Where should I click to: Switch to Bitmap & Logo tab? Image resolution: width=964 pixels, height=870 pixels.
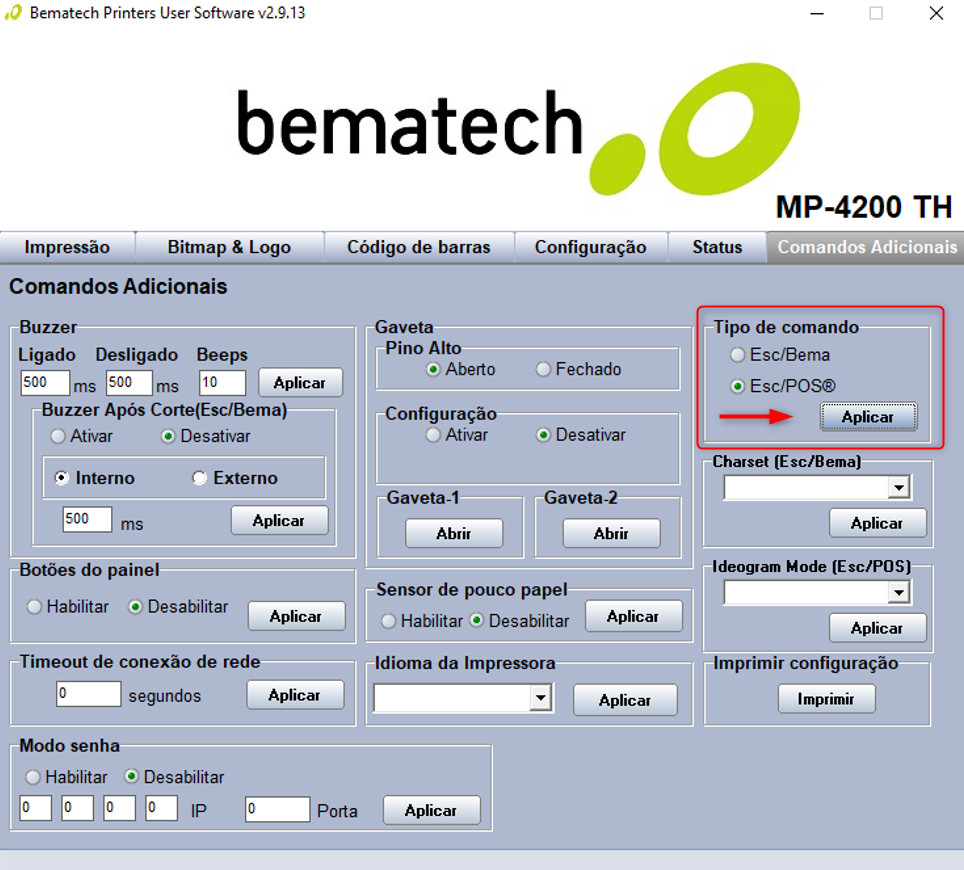tap(229, 247)
